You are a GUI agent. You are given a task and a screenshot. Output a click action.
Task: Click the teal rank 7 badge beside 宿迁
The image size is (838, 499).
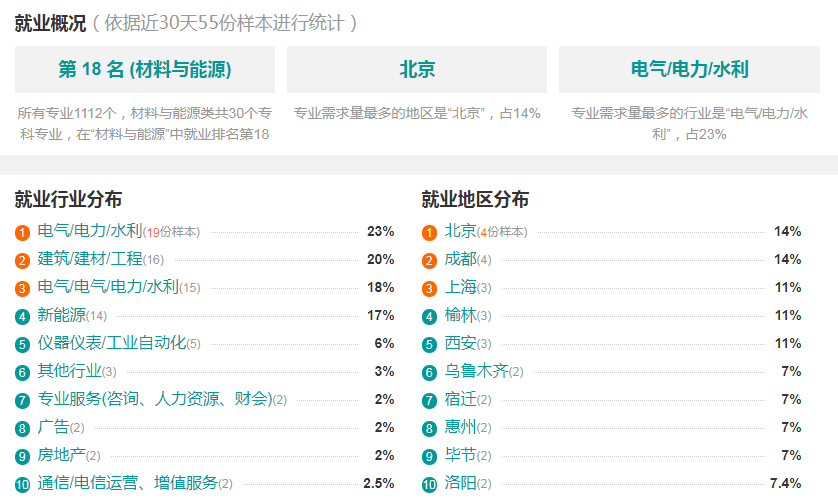[x=430, y=401]
